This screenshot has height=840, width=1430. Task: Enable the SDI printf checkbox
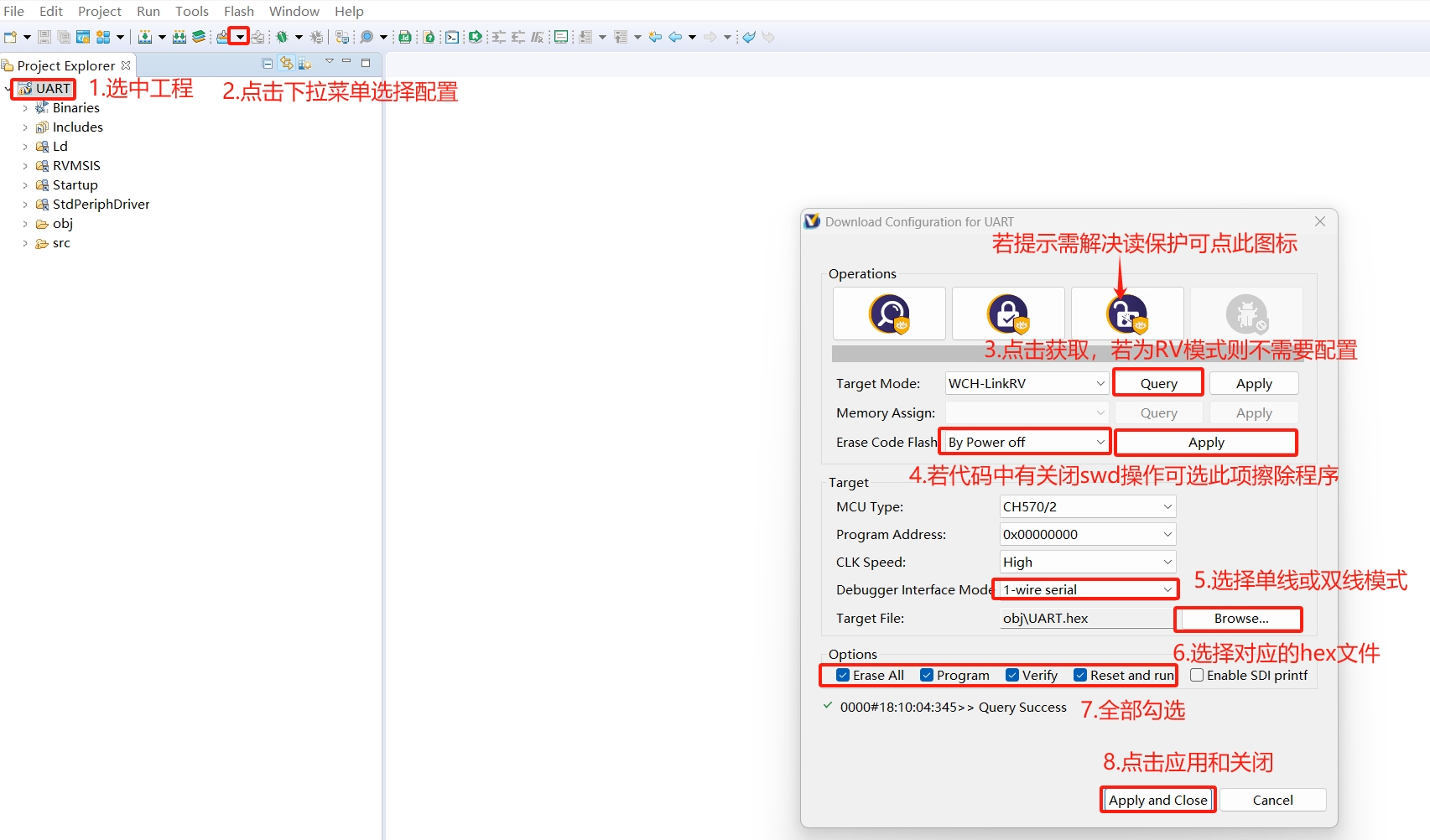pyautogui.click(x=1197, y=676)
